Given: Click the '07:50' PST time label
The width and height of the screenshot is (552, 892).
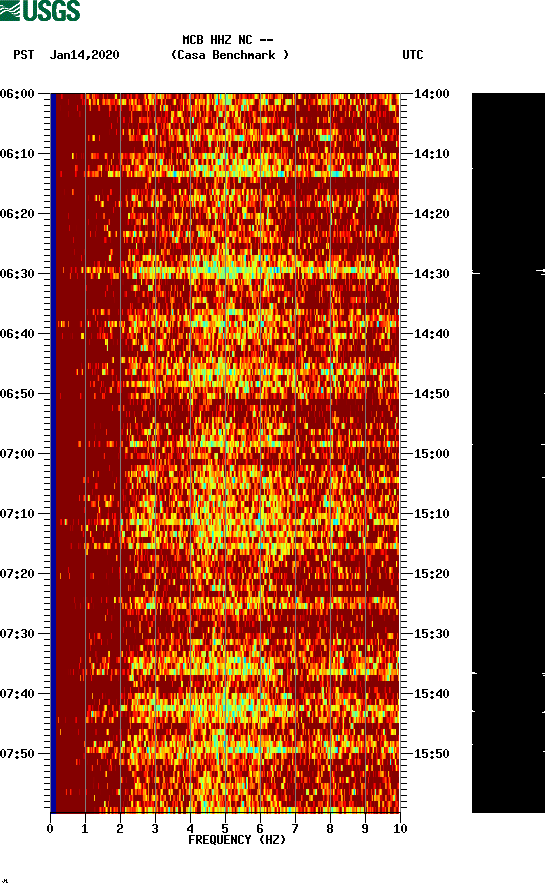Looking at the screenshot, I should [18, 754].
